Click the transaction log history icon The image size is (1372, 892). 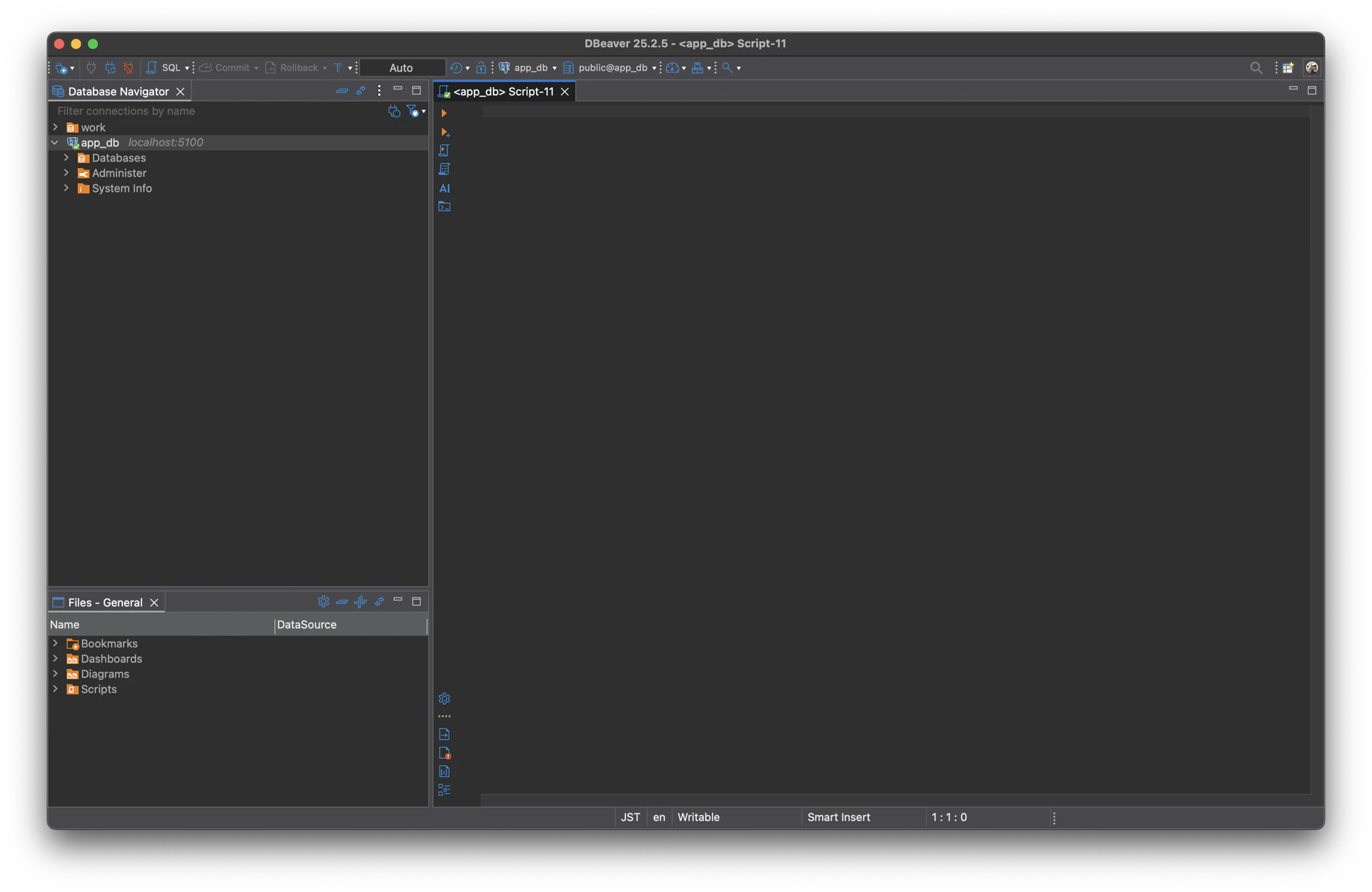(455, 68)
